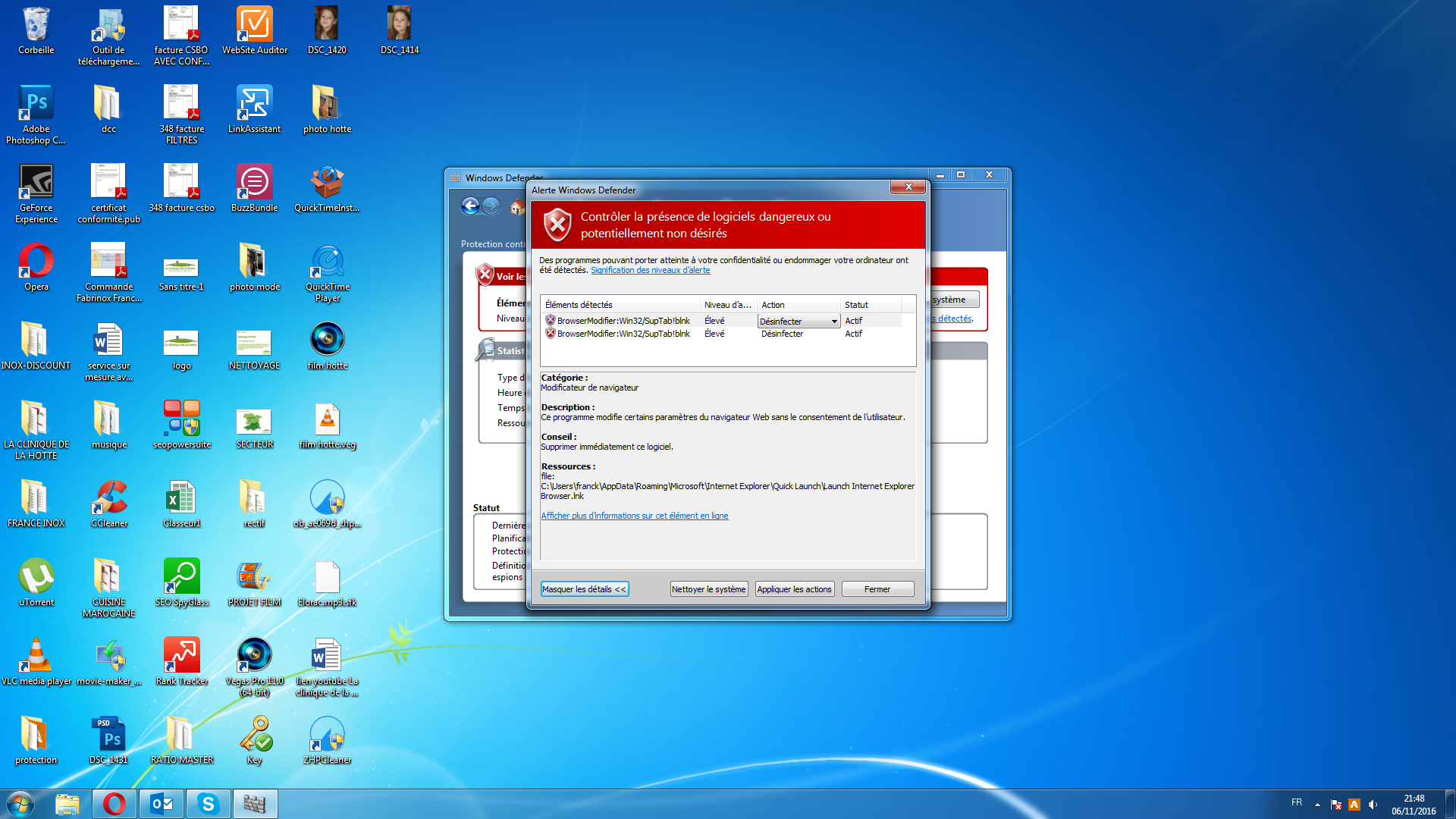Click the Statut column header
The height and width of the screenshot is (819, 1456).
click(x=871, y=305)
